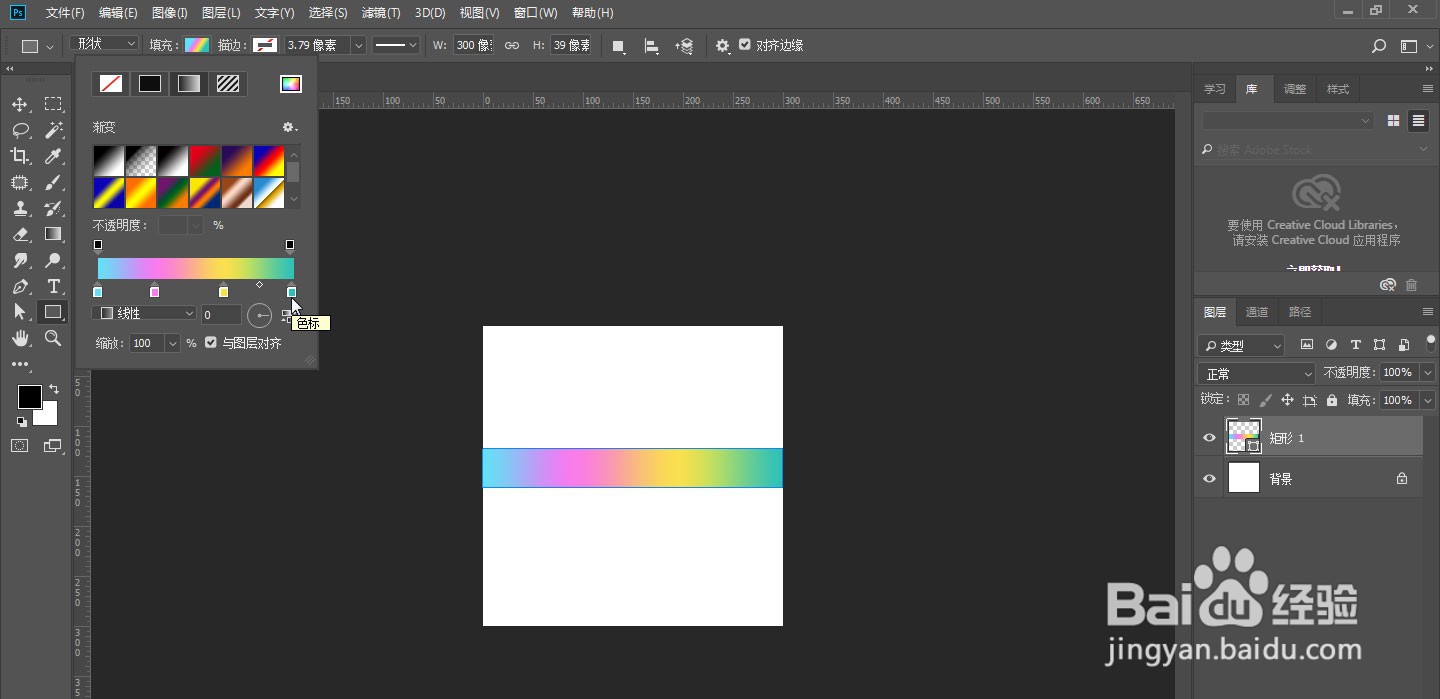The width and height of the screenshot is (1440, 699).
Task: Set fill to gradient type
Action: 189,84
